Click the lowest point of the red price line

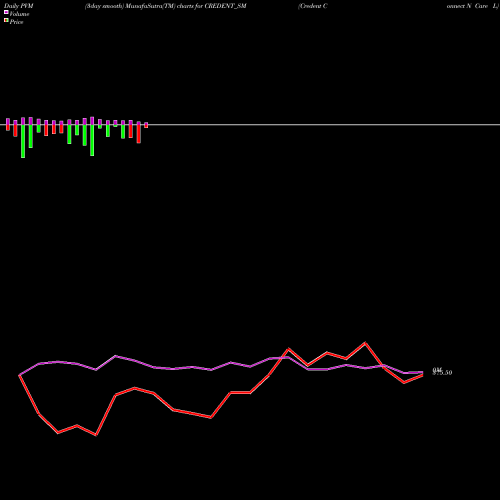(96, 435)
